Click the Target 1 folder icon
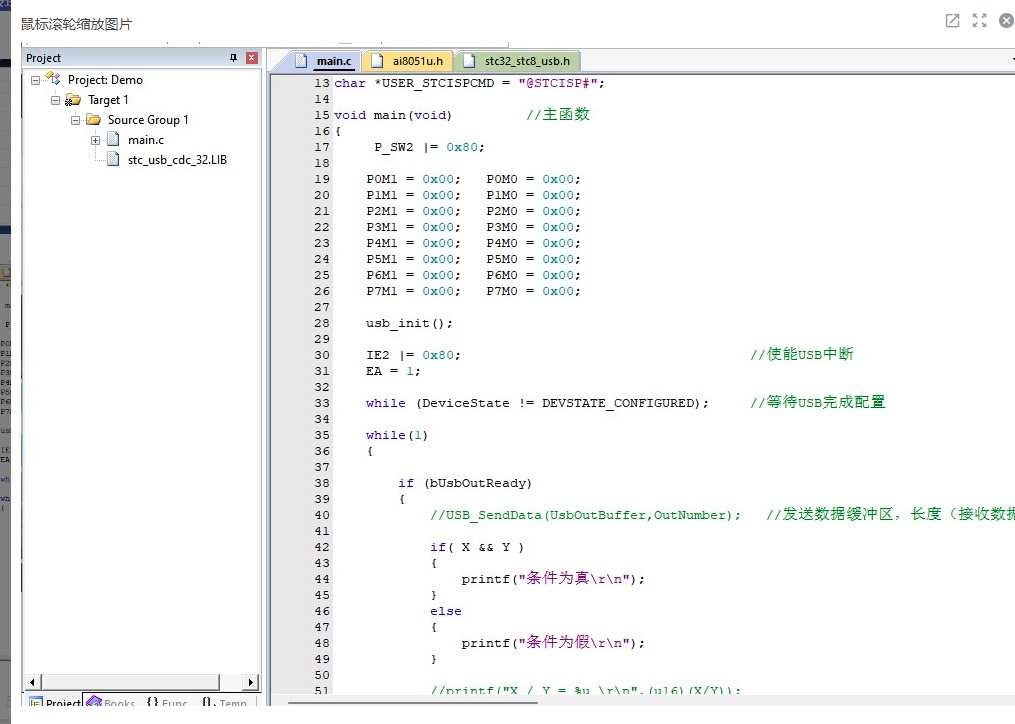Screen dimensions: 1015x724 click(73, 100)
